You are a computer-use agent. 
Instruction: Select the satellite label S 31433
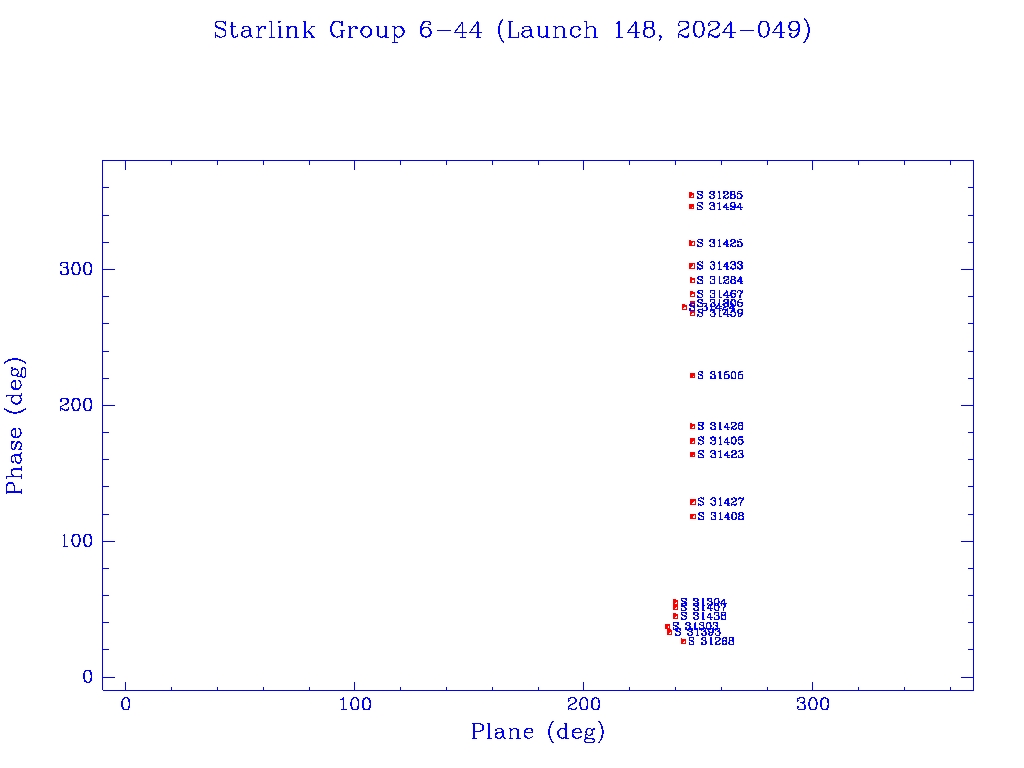[720, 266]
